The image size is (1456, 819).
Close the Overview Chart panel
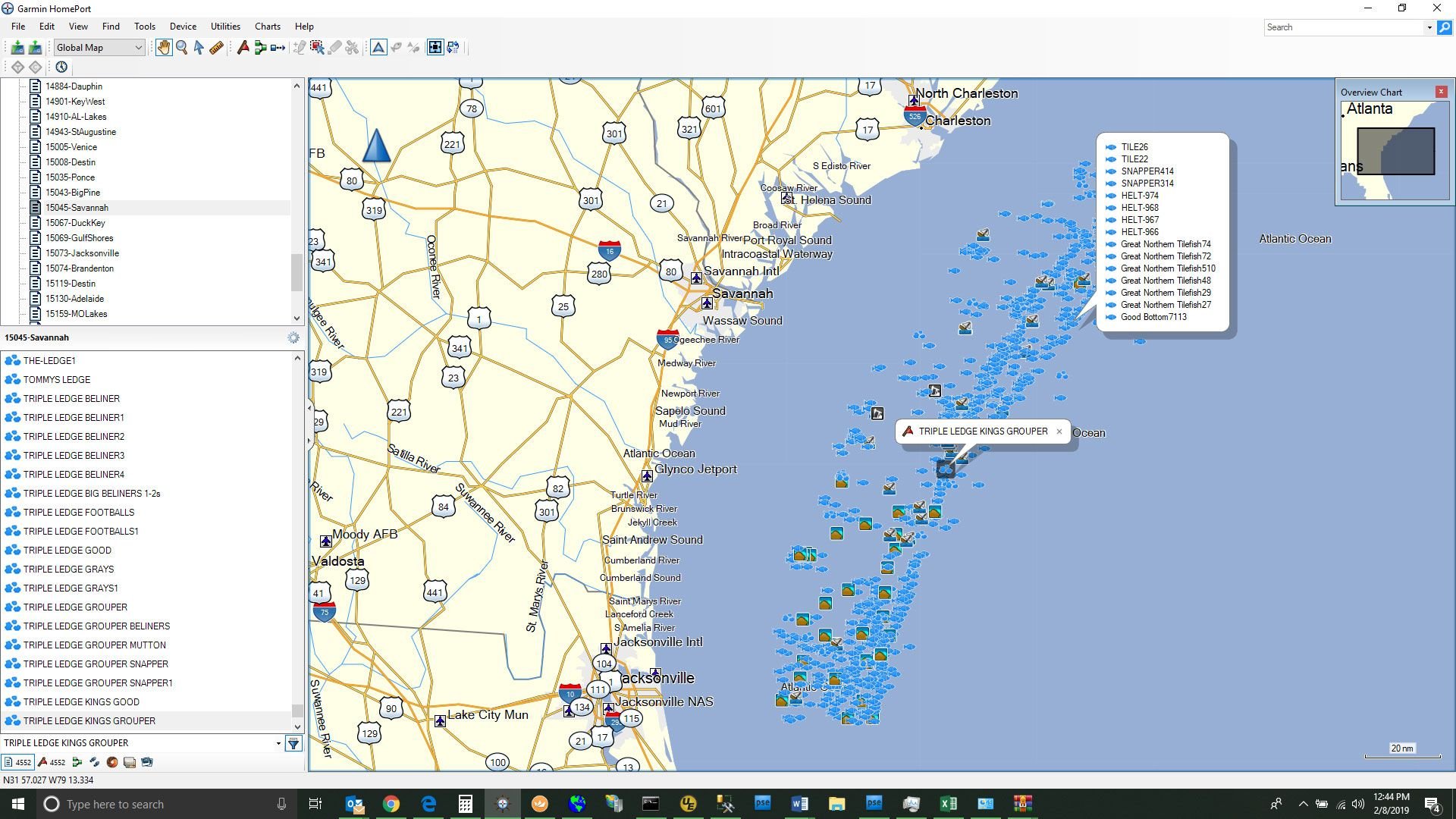click(1441, 92)
